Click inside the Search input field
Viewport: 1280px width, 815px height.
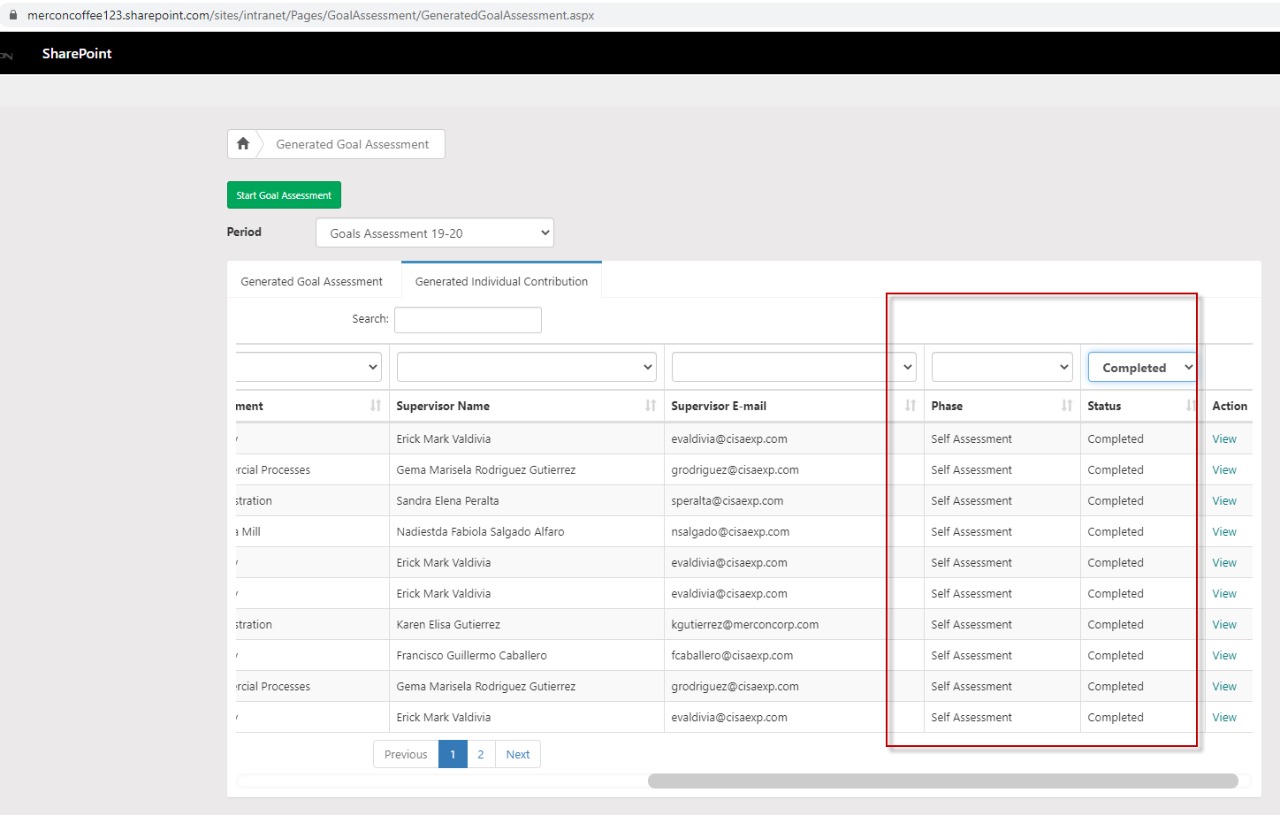468,320
